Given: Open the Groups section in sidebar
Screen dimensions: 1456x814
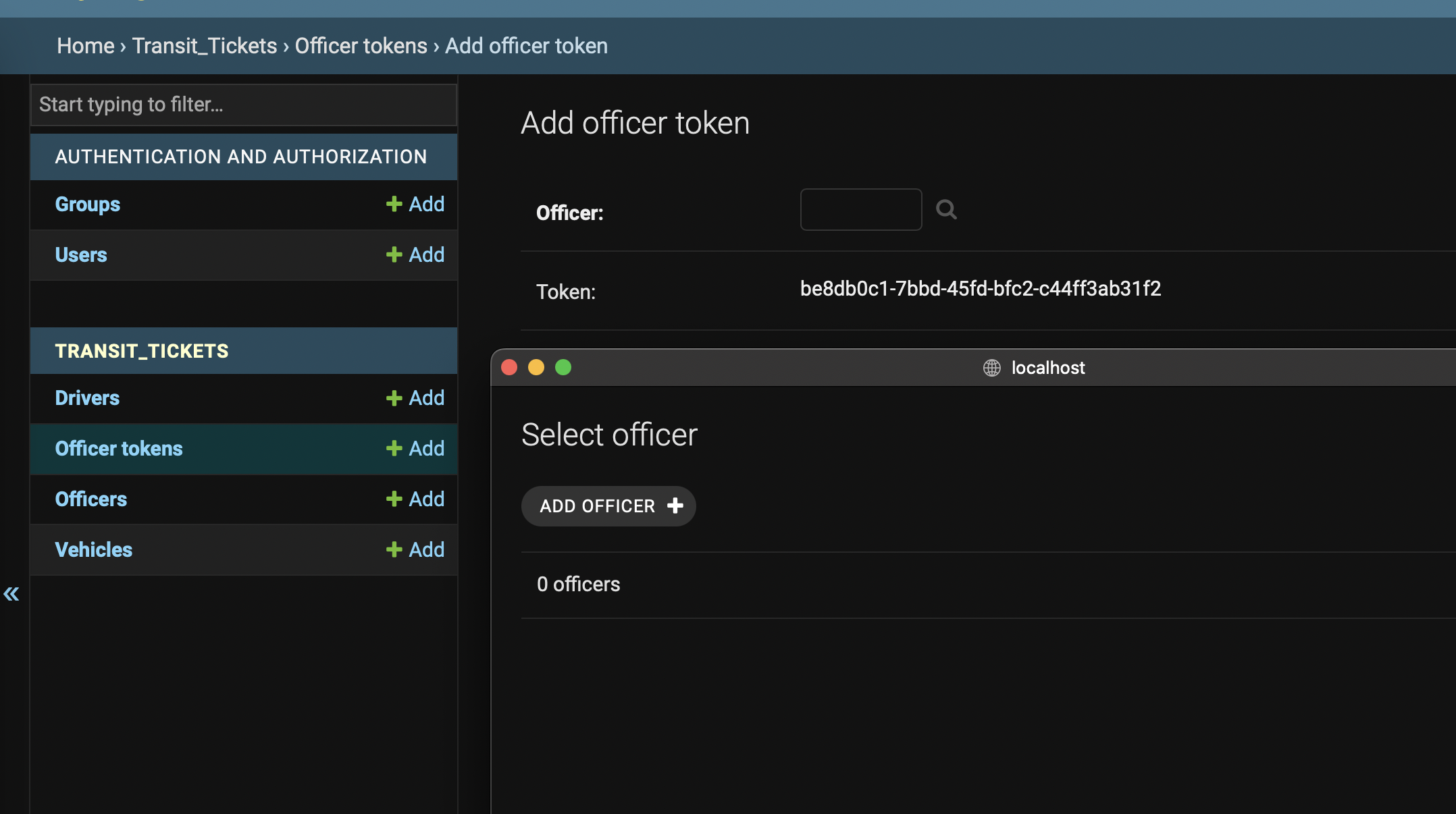Looking at the screenshot, I should point(88,204).
